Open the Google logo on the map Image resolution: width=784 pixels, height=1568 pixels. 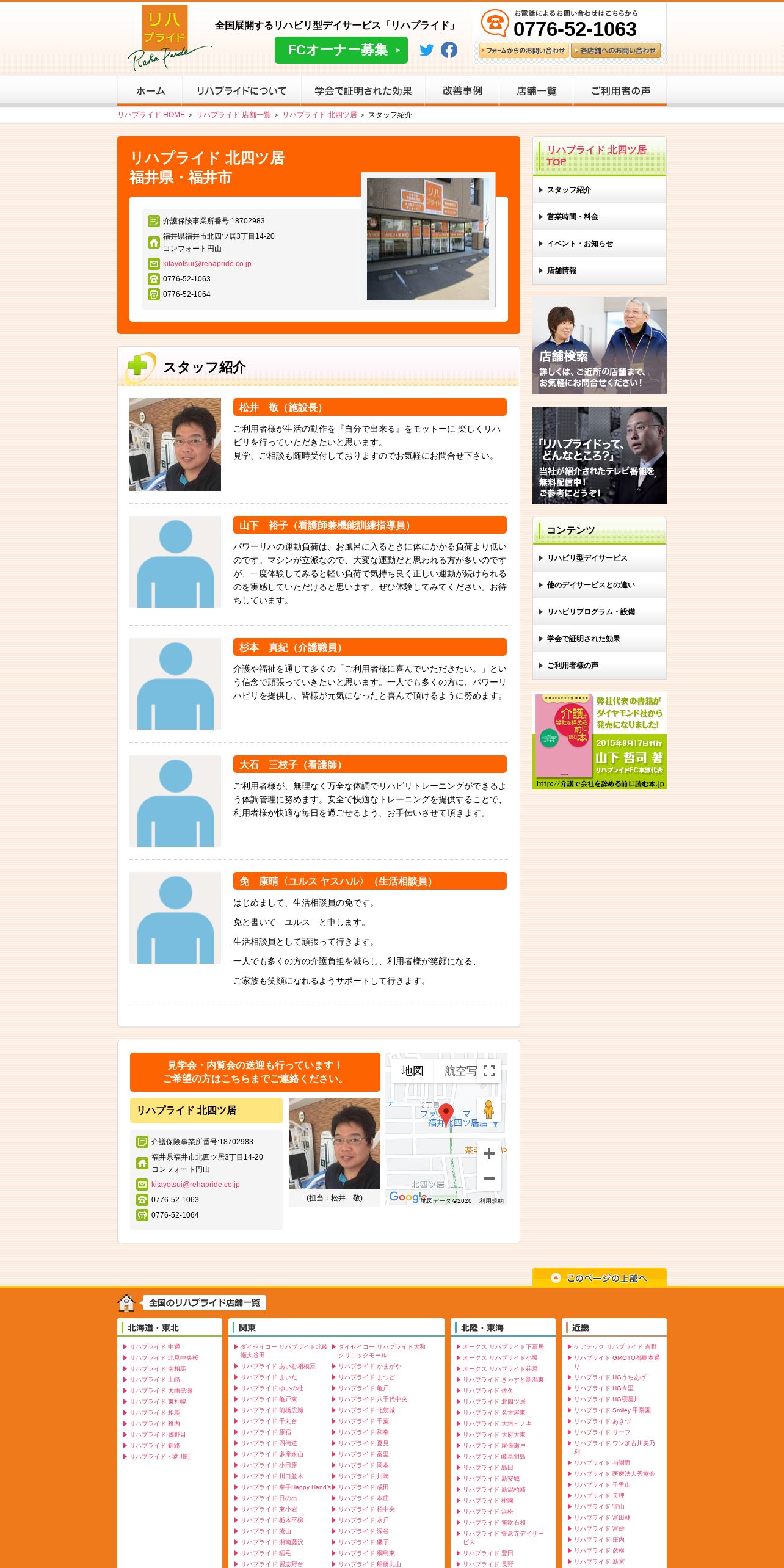tap(408, 1197)
